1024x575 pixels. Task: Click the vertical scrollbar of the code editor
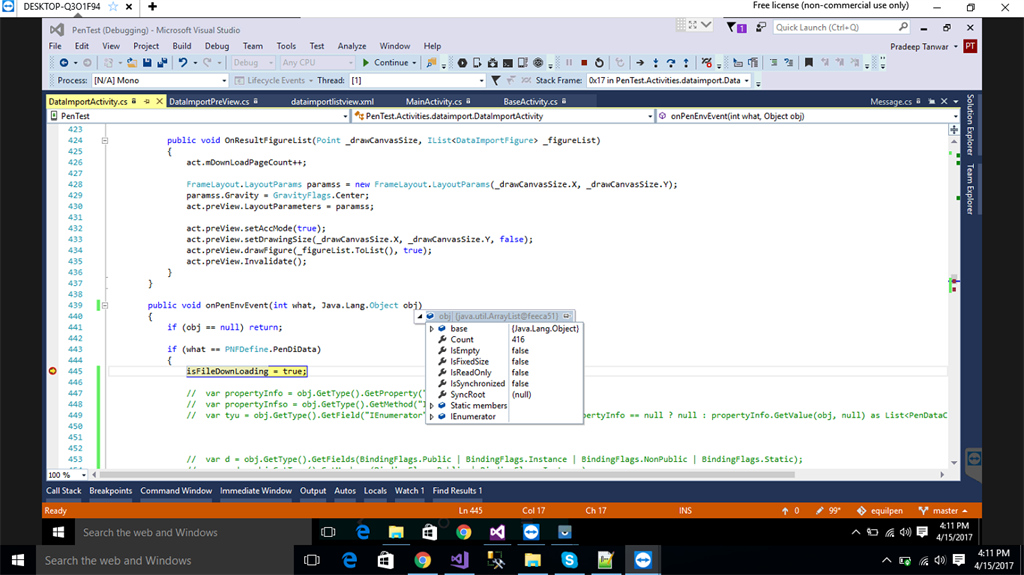954,301
